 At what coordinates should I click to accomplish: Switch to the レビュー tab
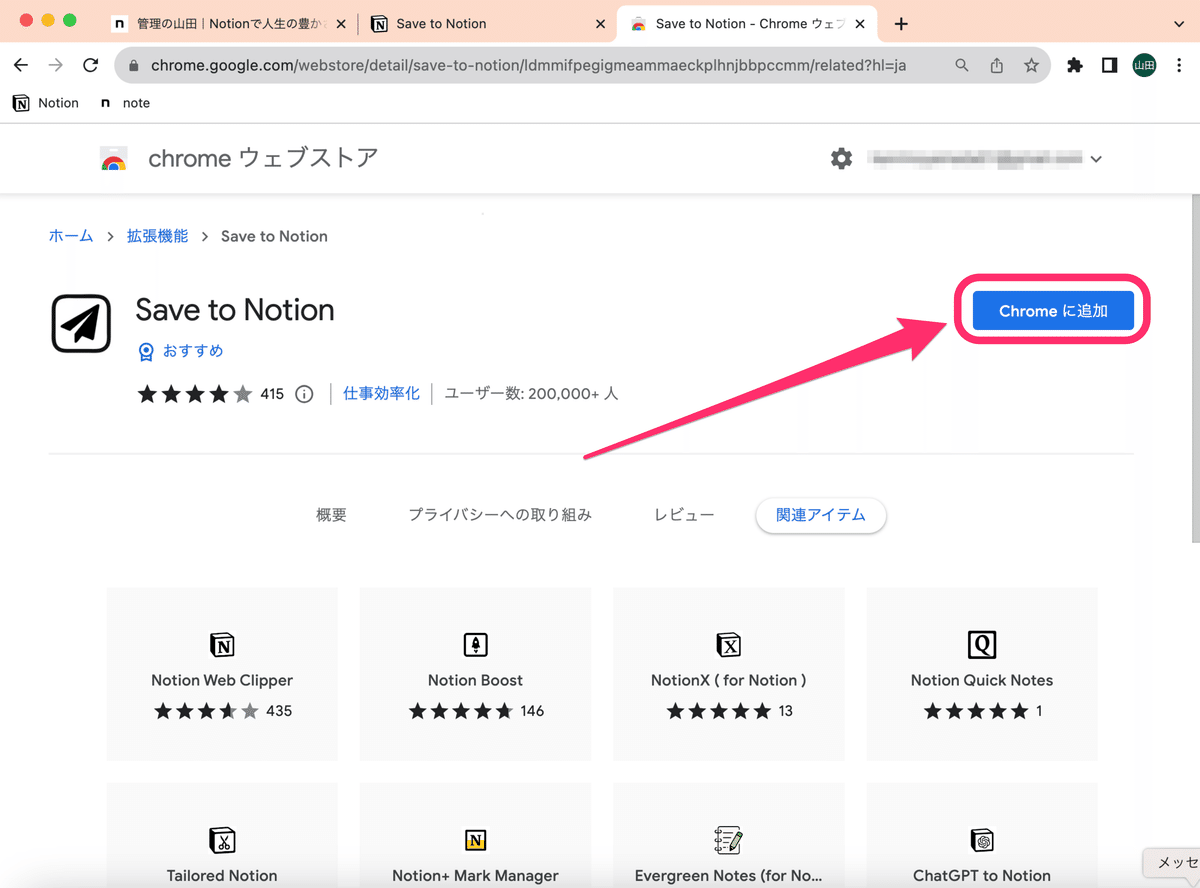[x=684, y=514]
